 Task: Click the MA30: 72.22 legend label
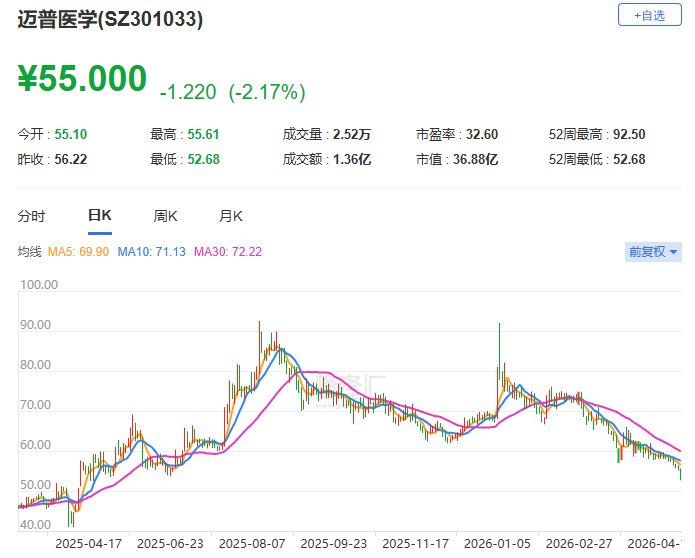pos(228,252)
